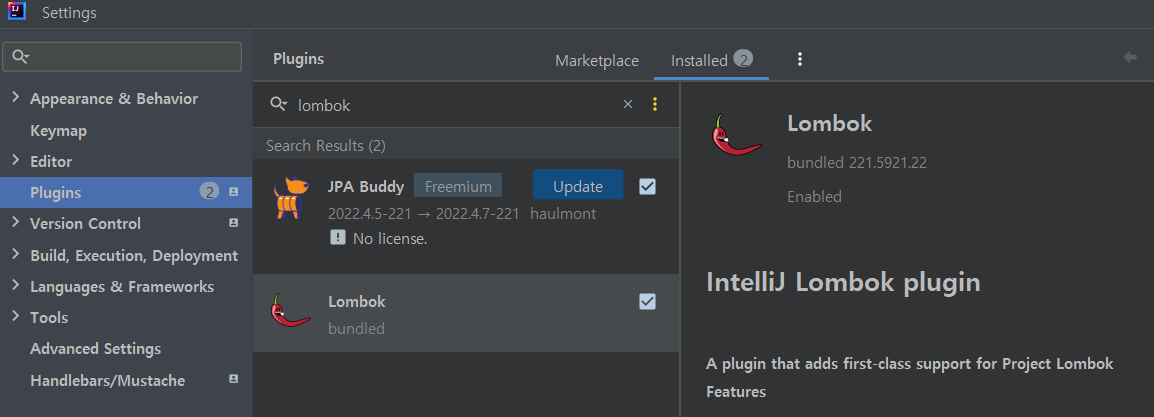The width and height of the screenshot is (1154, 417).
Task: Click the IntelliJ IDEA logo in title bar
Action: pyautogui.click(x=16, y=12)
